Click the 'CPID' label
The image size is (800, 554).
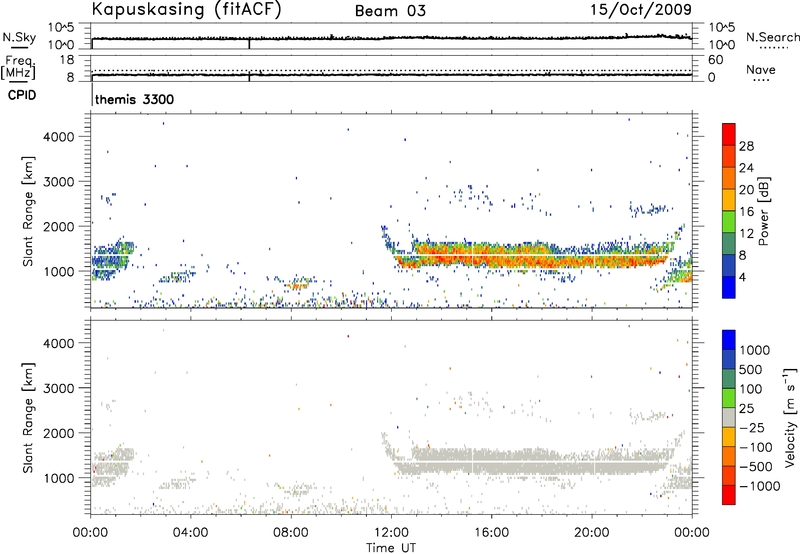pyautogui.click(x=22, y=95)
